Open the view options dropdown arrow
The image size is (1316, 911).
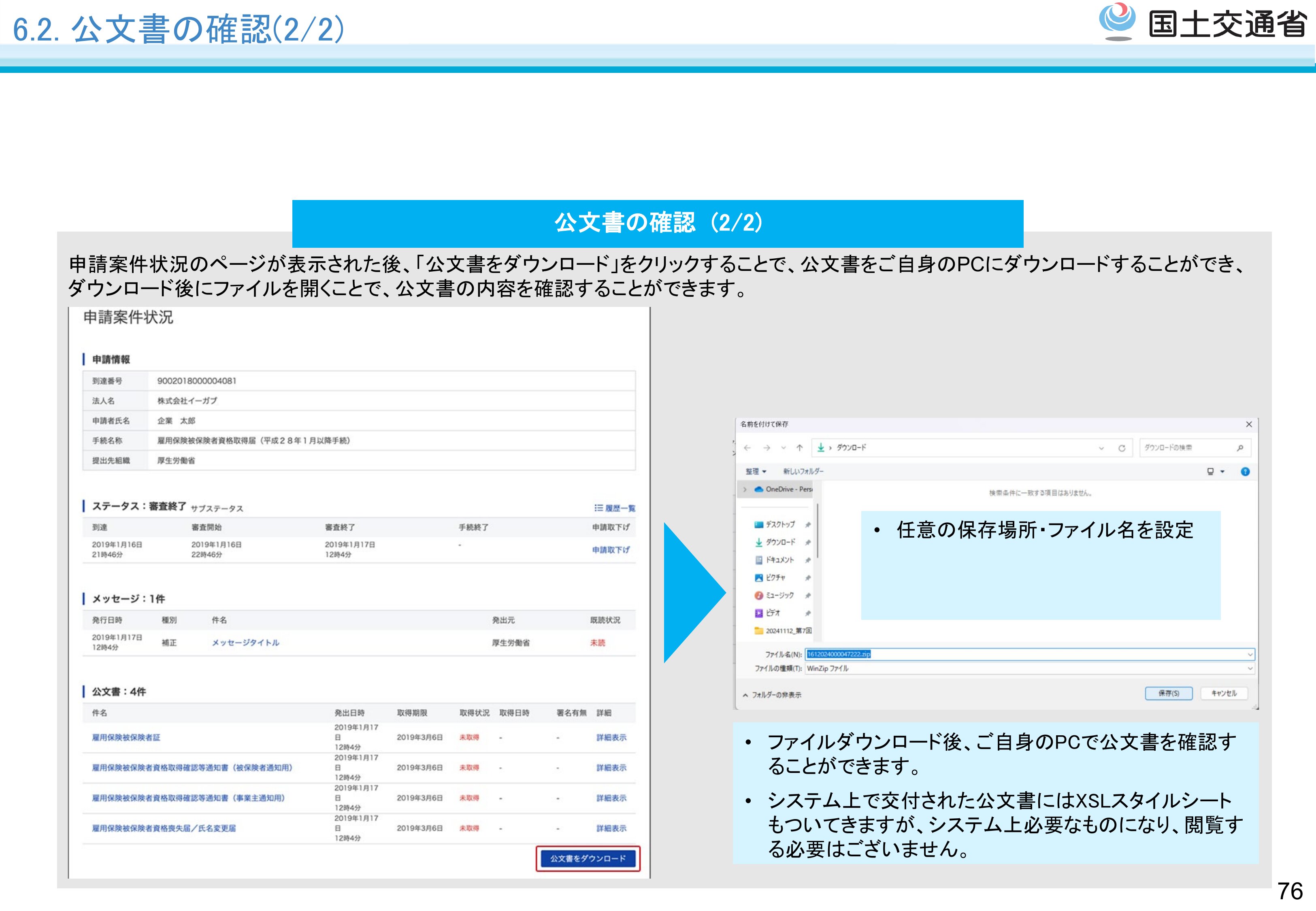tap(1222, 471)
